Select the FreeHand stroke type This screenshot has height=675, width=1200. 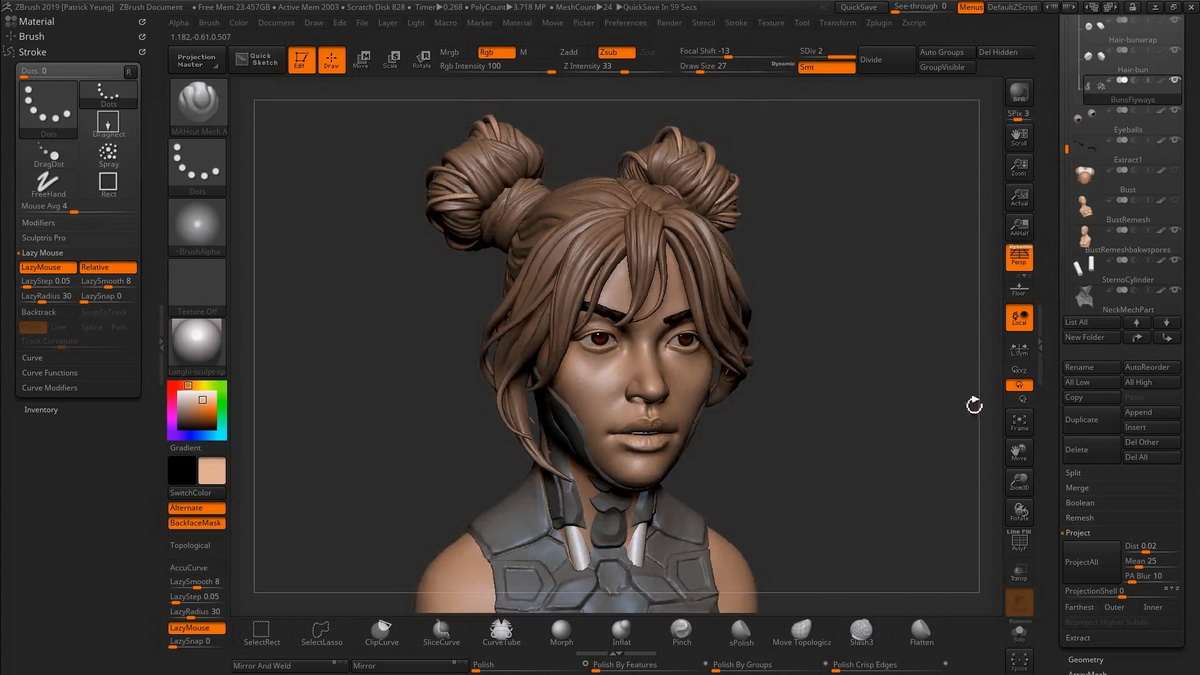tap(49, 184)
